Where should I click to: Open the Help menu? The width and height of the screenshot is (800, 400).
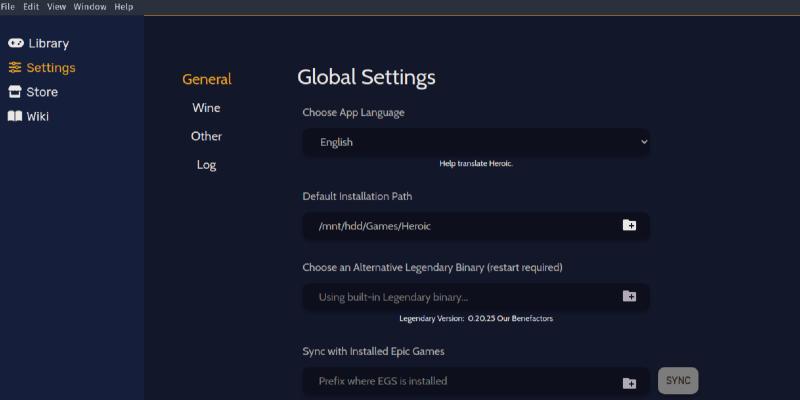point(124,7)
